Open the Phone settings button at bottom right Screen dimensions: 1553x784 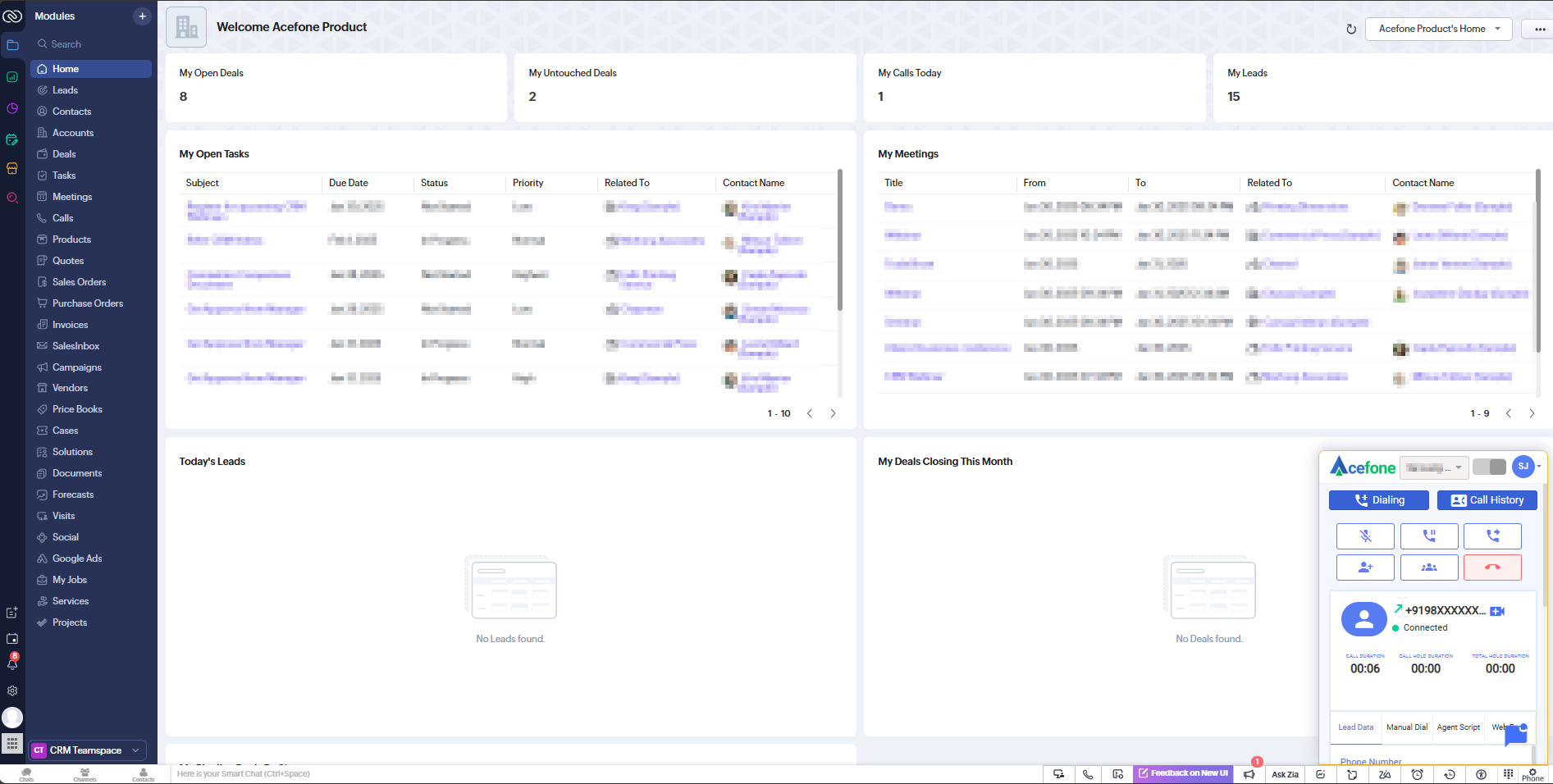point(1533,774)
